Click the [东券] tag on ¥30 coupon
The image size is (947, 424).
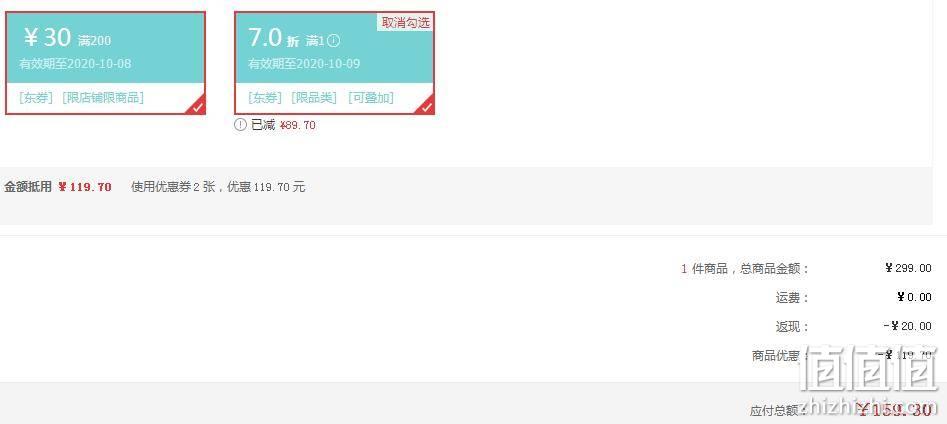pyautogui.click(x=36, y=98)
